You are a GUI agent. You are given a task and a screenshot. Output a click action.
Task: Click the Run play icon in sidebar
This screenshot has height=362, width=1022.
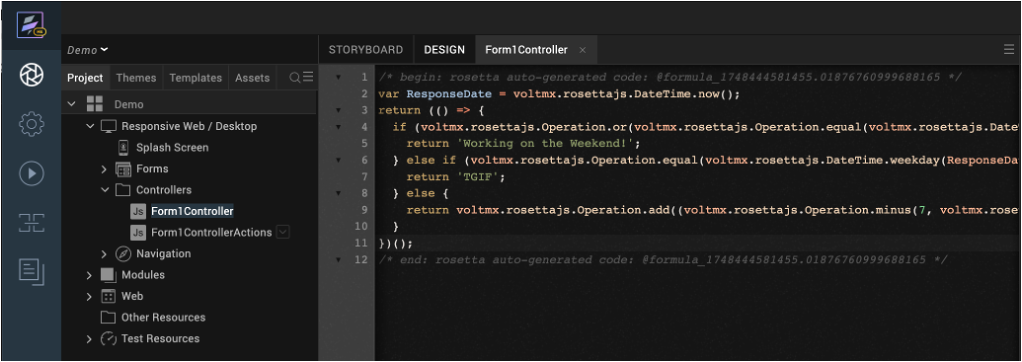tap(31, 174)
